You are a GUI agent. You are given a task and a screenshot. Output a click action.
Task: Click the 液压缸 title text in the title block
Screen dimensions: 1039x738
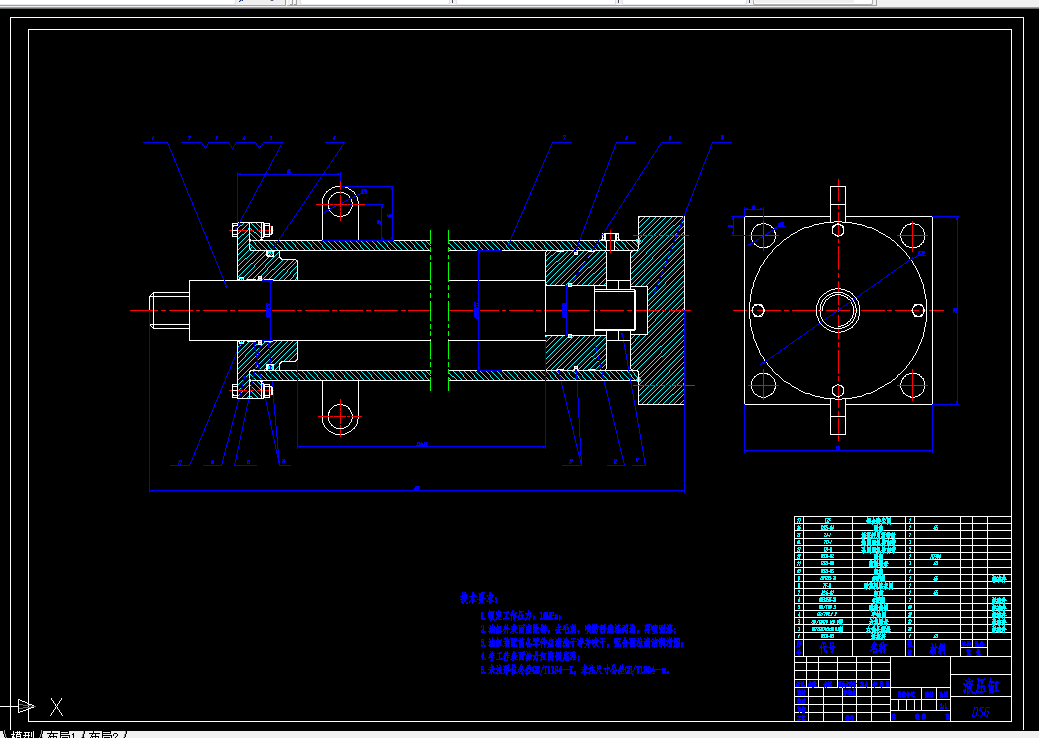[981, 686]
